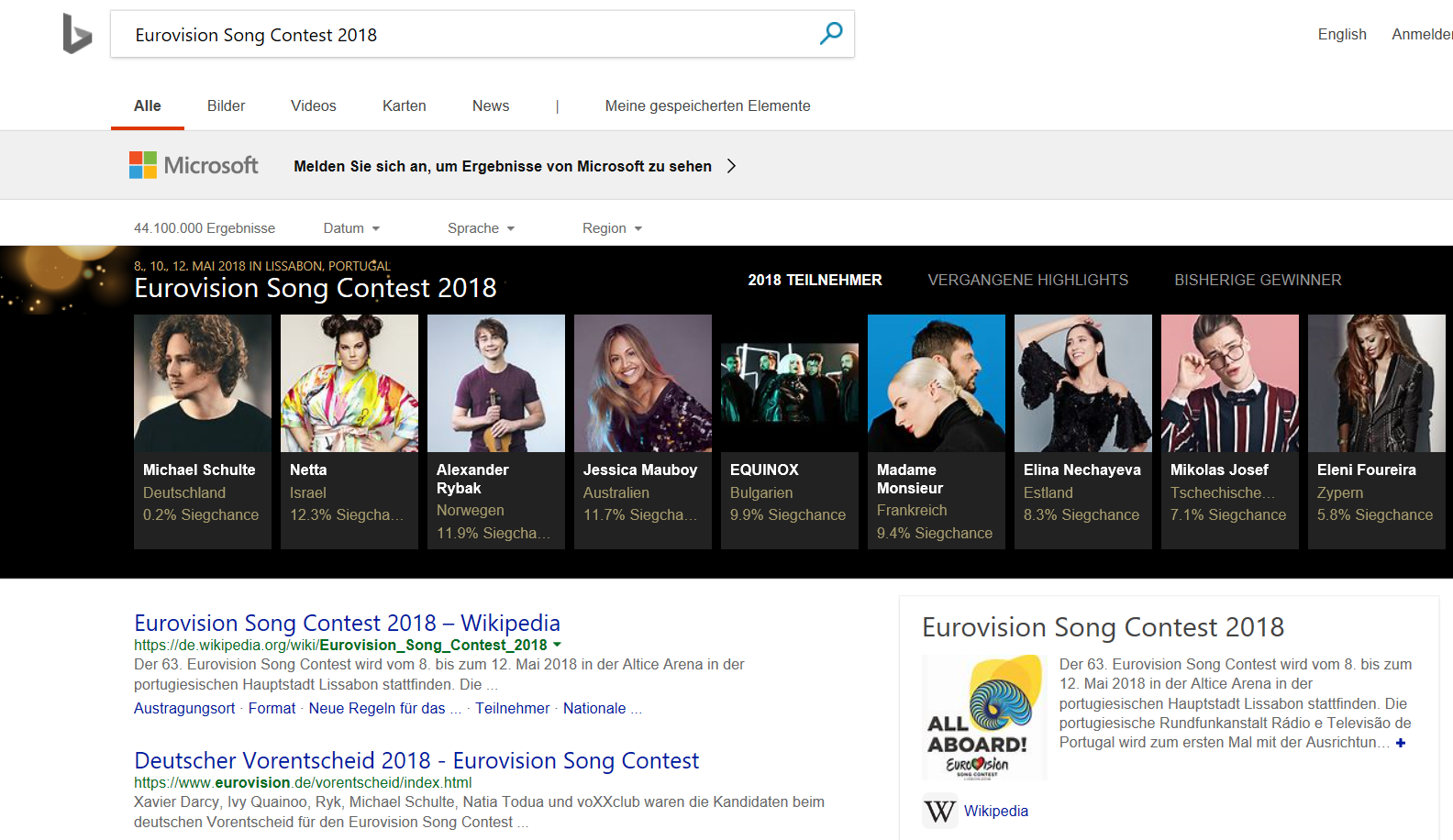The image size is (1453, 840).
Task: Select the Alle tab
Action: coord(148,106)
